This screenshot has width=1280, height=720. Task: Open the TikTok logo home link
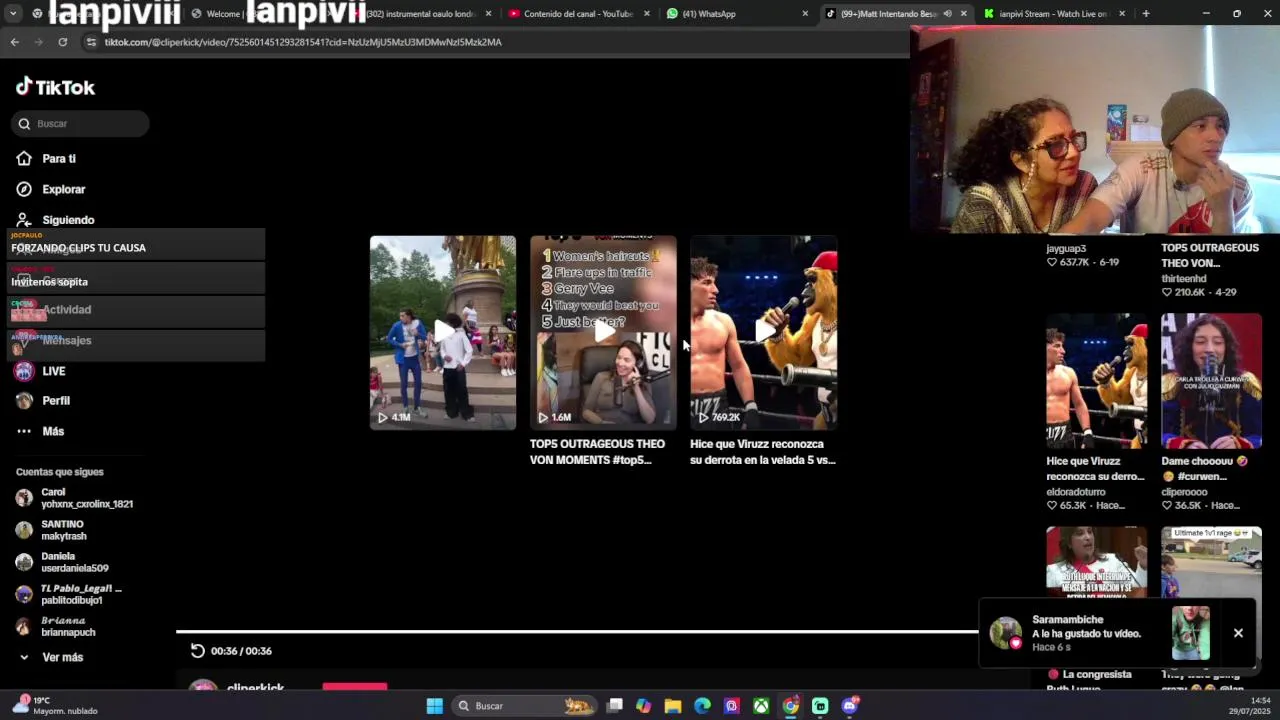tap(56, 87)
